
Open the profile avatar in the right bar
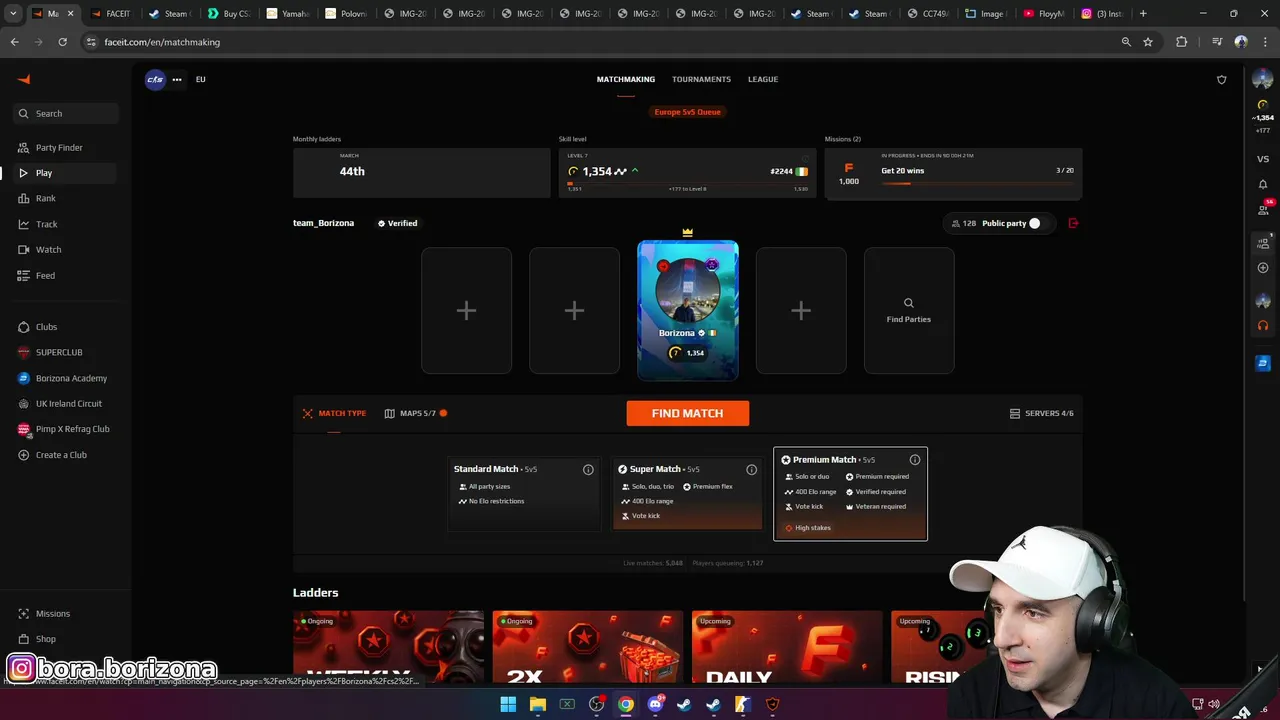1263,79
